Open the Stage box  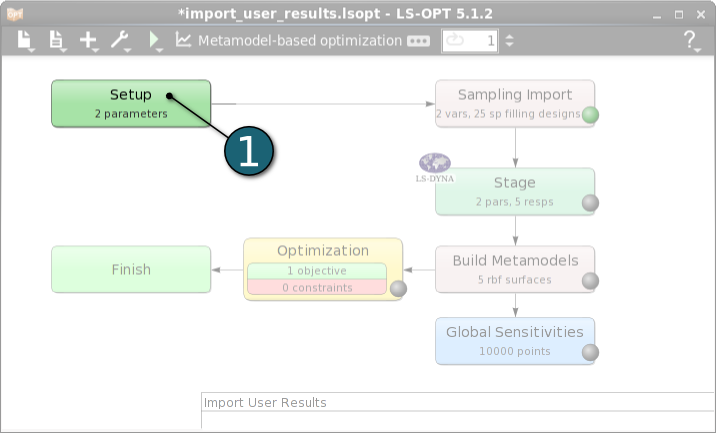coord(515,191)
